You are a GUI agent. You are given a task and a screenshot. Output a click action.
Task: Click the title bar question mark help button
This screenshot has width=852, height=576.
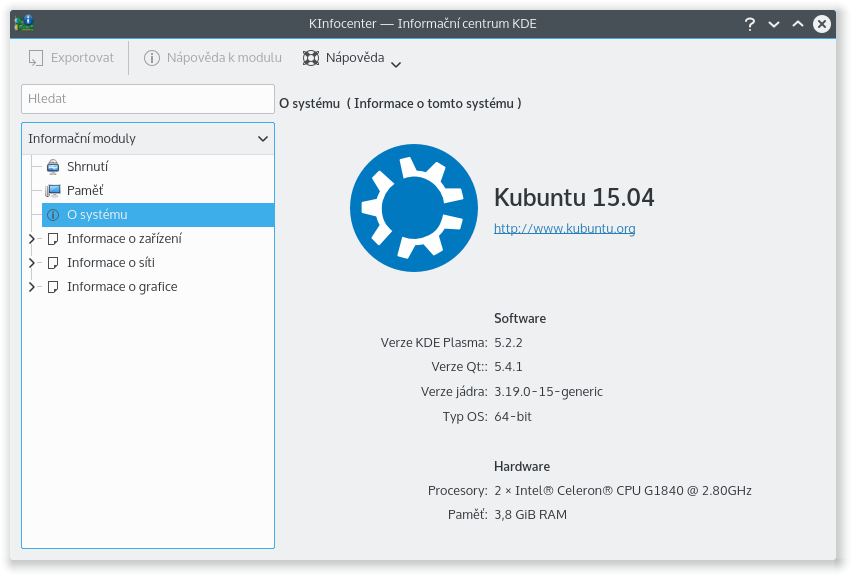(x=750, y=24)
